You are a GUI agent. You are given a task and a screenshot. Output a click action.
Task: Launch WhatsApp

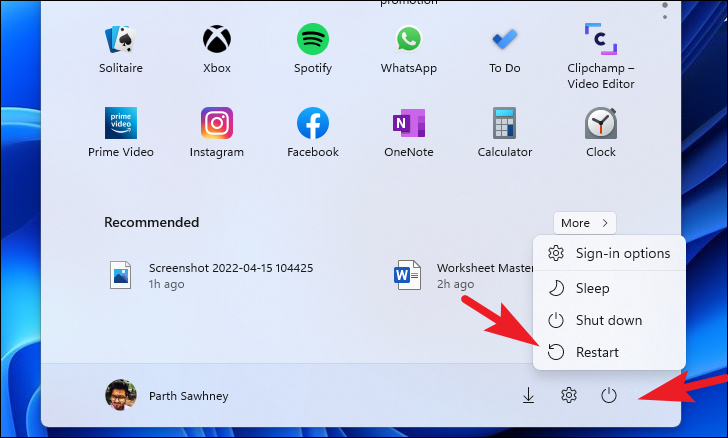coord(409,48)
